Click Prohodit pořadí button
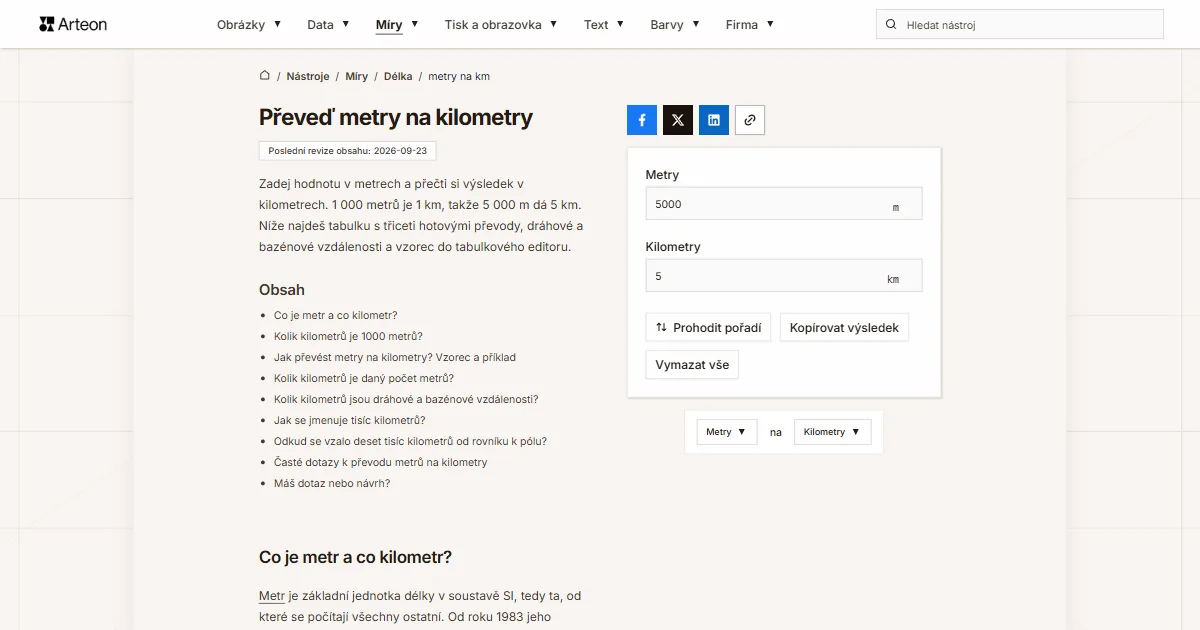This screenshot has width=1200, height=630. coord(708,327)
